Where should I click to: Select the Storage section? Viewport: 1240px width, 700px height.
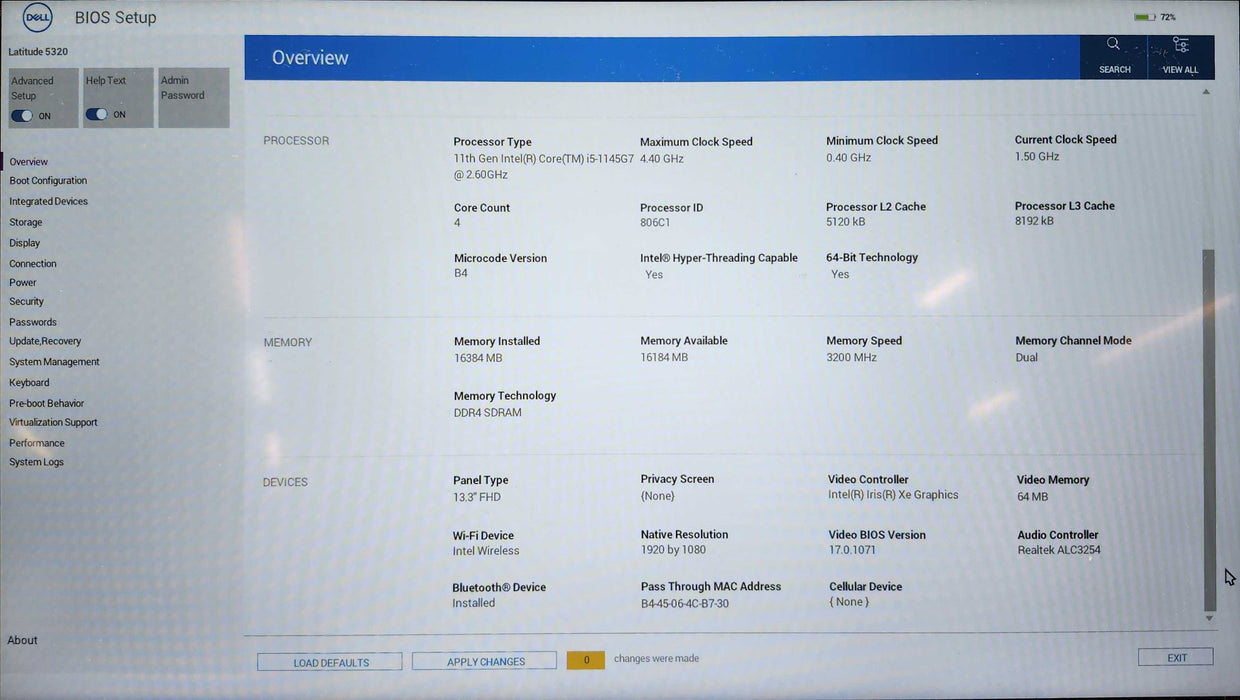coord(25,221)
